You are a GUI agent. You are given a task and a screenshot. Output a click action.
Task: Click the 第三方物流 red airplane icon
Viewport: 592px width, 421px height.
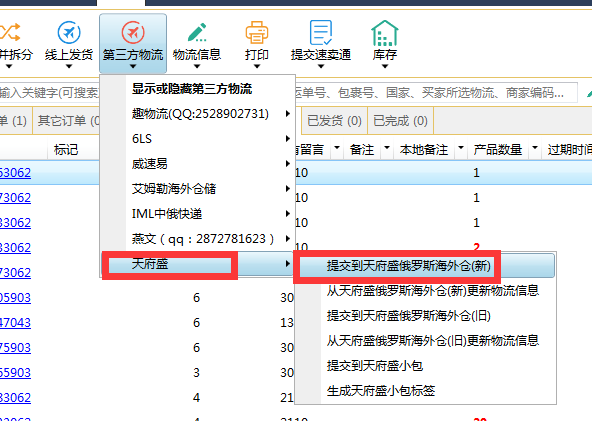(133, 32)
